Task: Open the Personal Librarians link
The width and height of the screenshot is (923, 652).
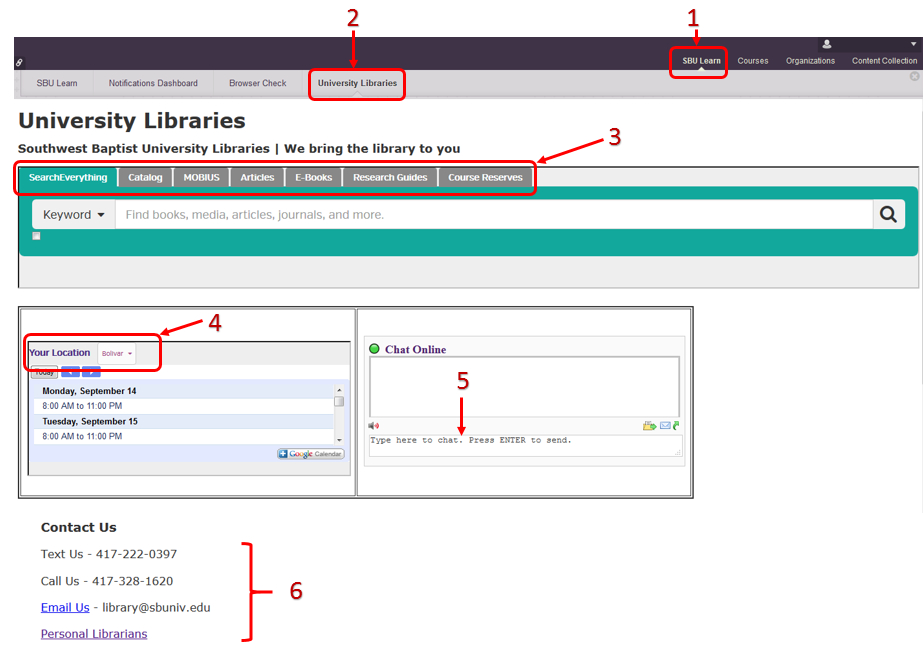Action: click(x=94, y=634)
